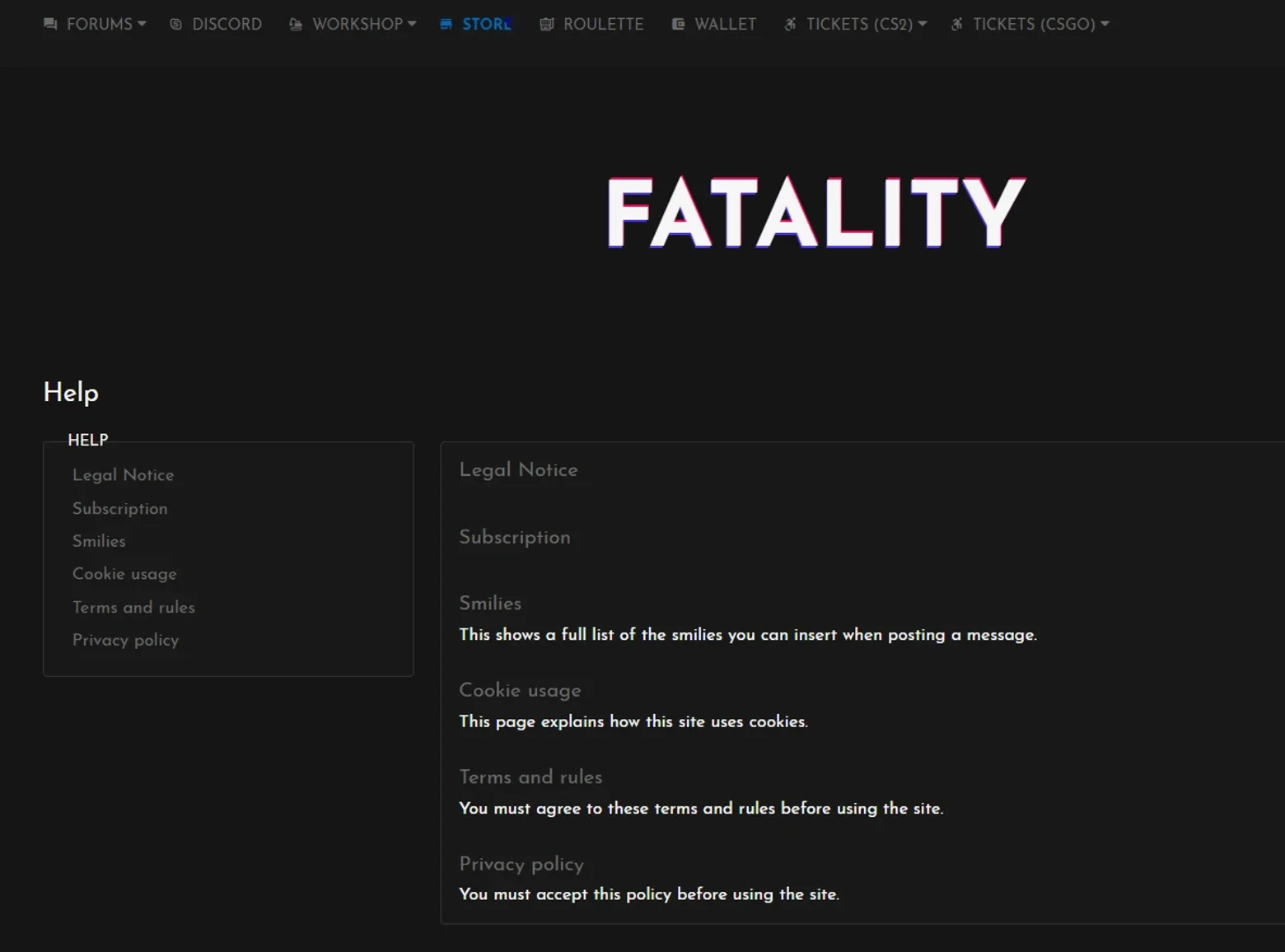The image size is (1285, 952).
Task: Click the "HELP" sidebar header label
Action: point(88,440)
